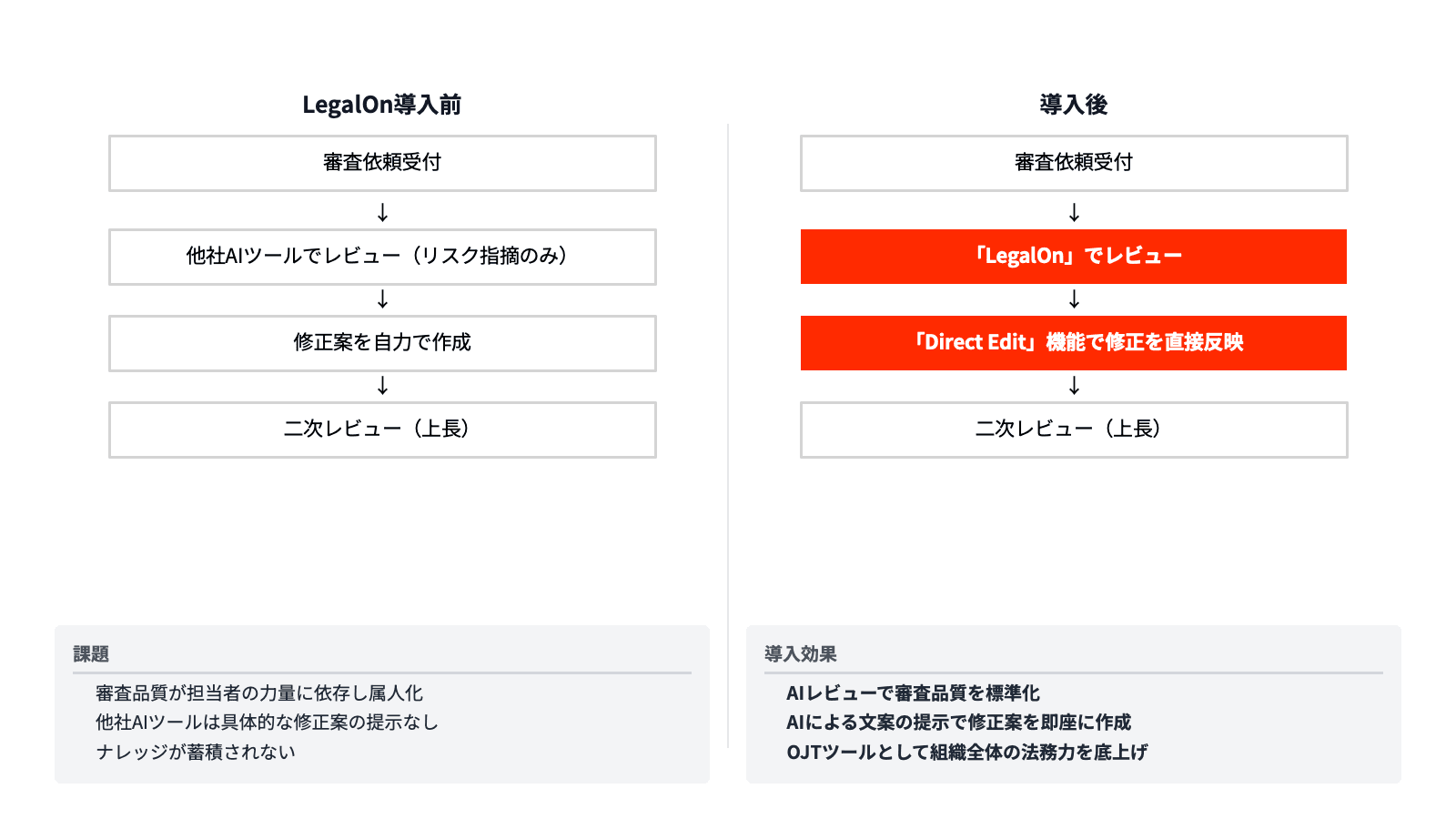Screen dimensions: 1456x819
Task: Click the 他社AIツールでレビュー（リスク指摘のみ） box
Action: (x=382, y=257)
